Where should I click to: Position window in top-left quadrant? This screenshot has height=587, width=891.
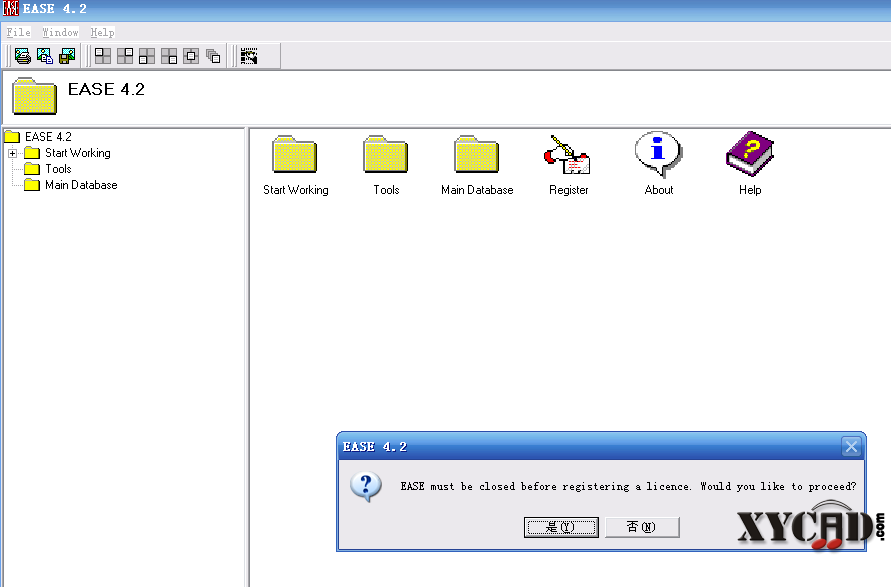(x=103, y=56)
